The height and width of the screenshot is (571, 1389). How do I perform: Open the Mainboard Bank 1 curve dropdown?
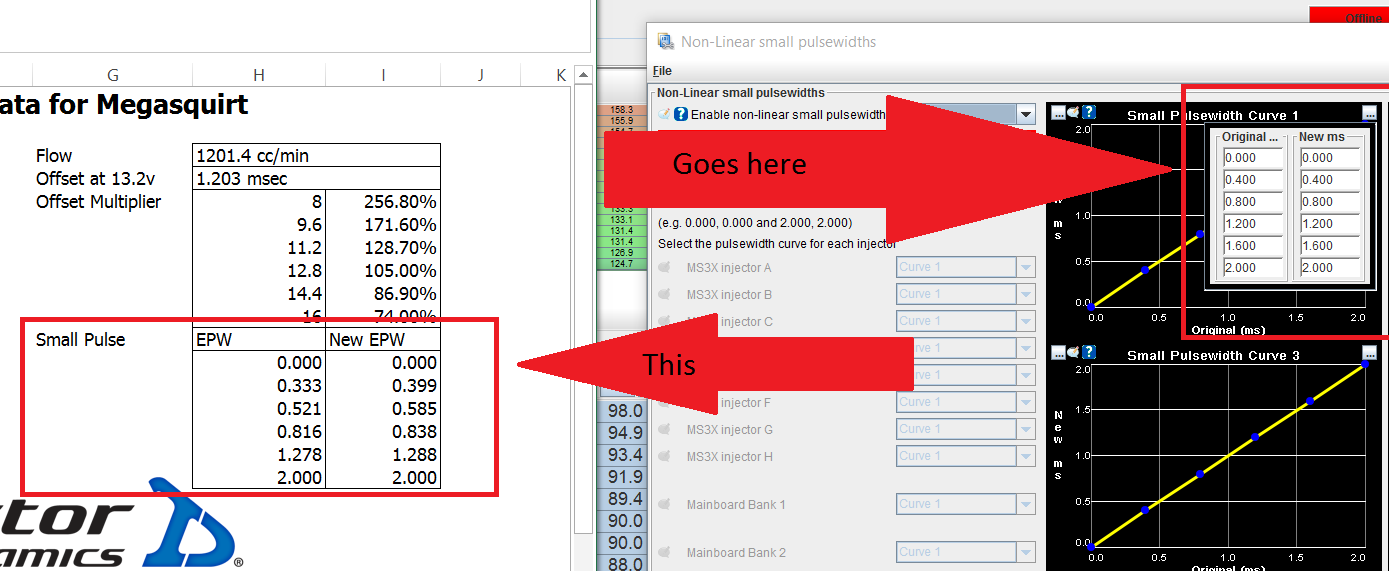(1025, 504)
